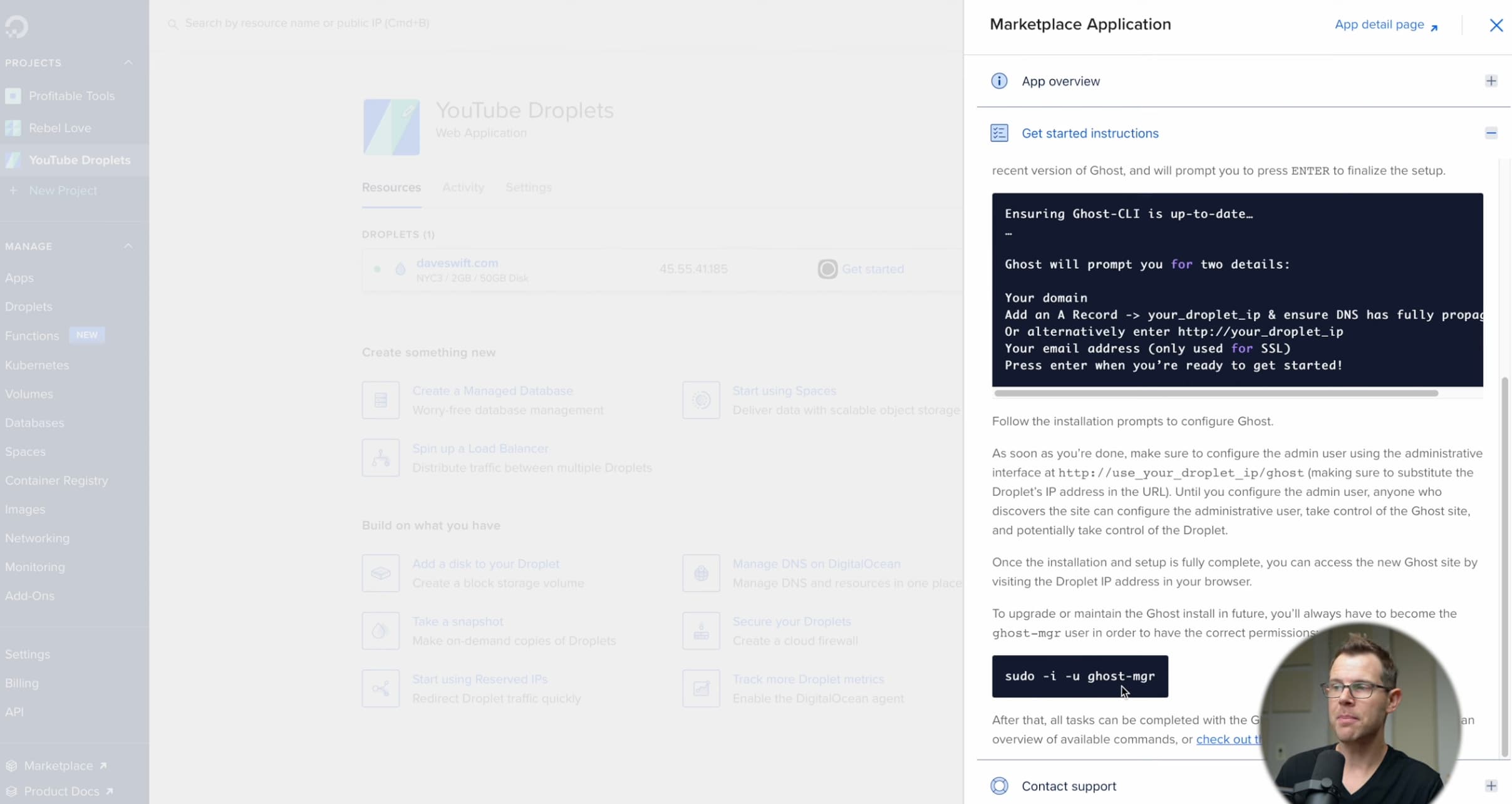The width and height of the screenshot is (1512, 804).
Task: Click the Manage DNS globe icon
Action: (x=701, y=573)
